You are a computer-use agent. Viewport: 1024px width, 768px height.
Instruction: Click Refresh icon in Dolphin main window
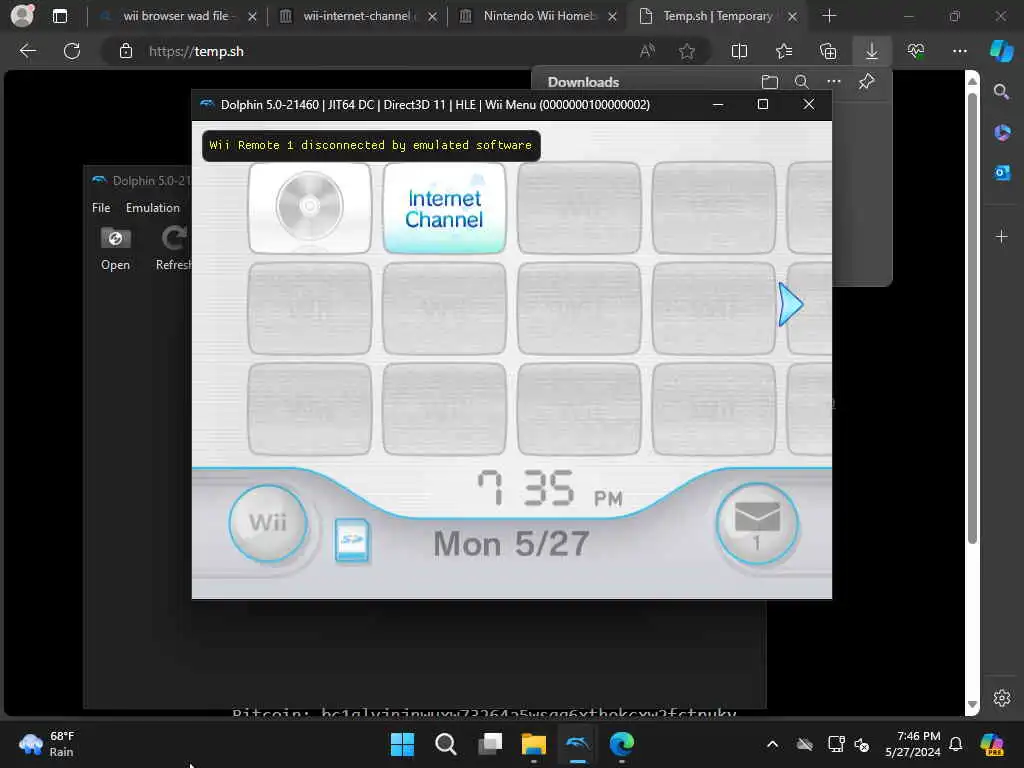click(173, 248)
